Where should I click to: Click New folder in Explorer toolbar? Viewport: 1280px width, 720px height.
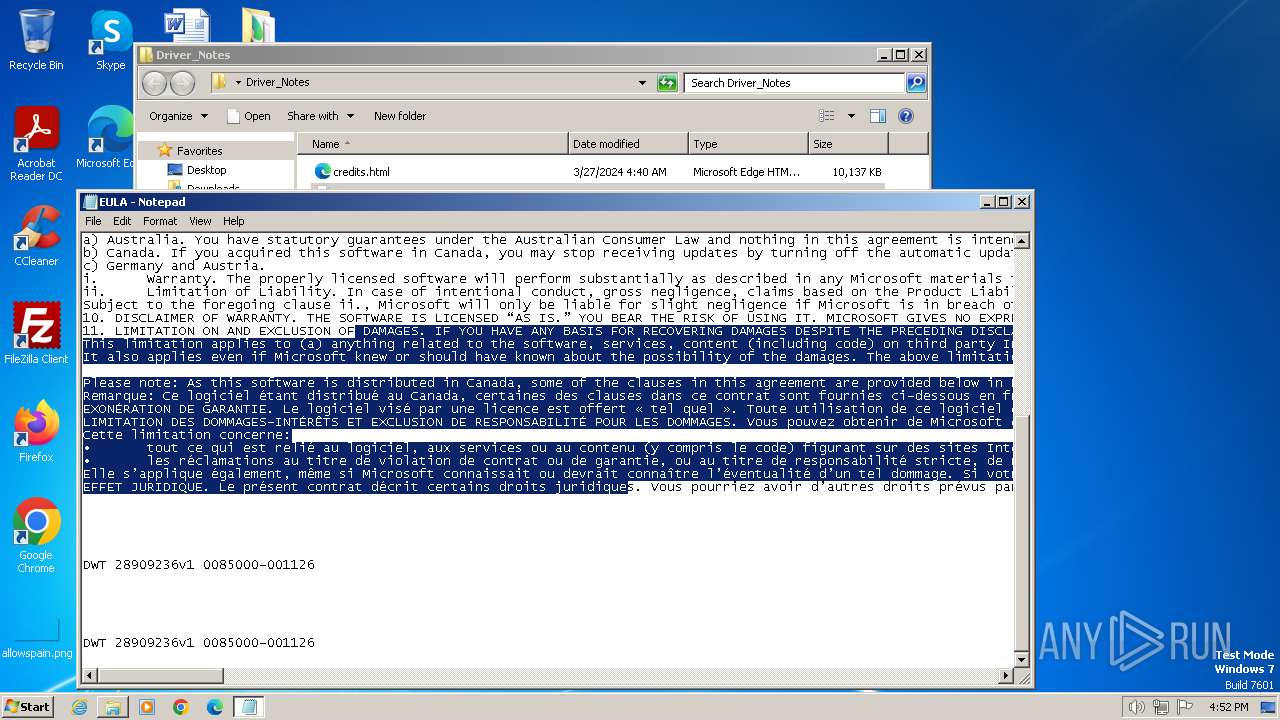point(400,116)
